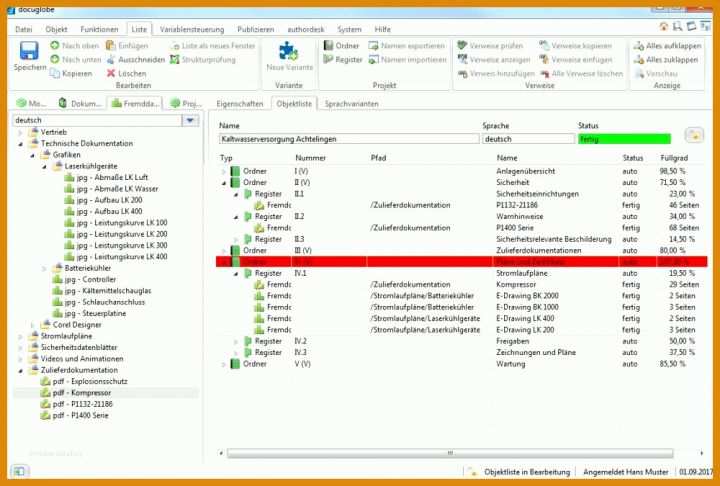The image size is (720, 486).
Task: Click Verweis hinzufügen
Action: coord(496,73)
